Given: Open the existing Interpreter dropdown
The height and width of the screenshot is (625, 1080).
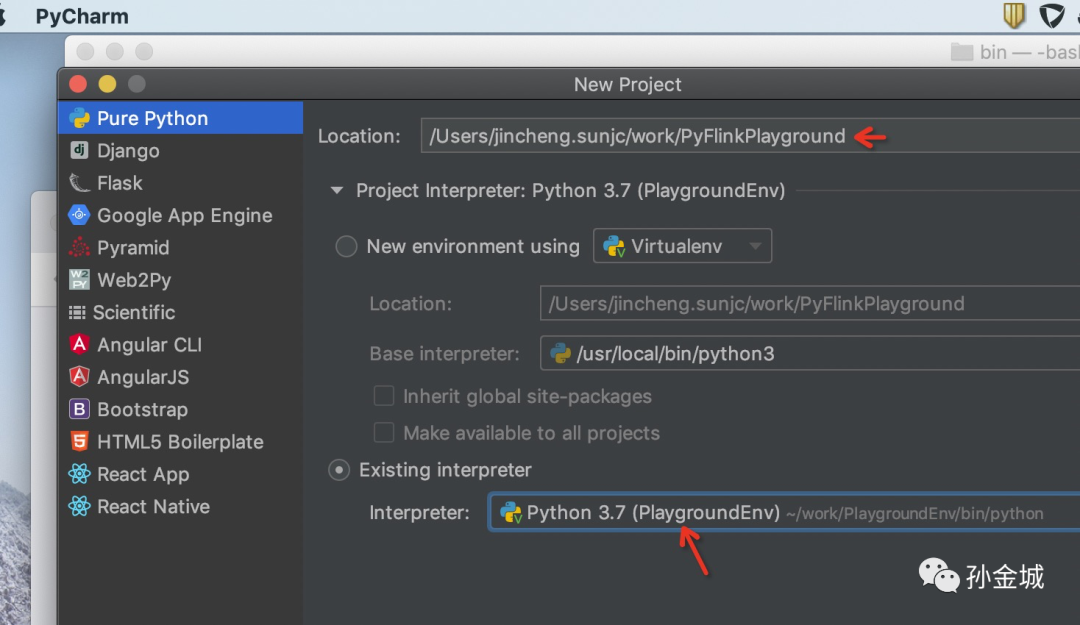Looking at the screenshot, I should [785, 513].
